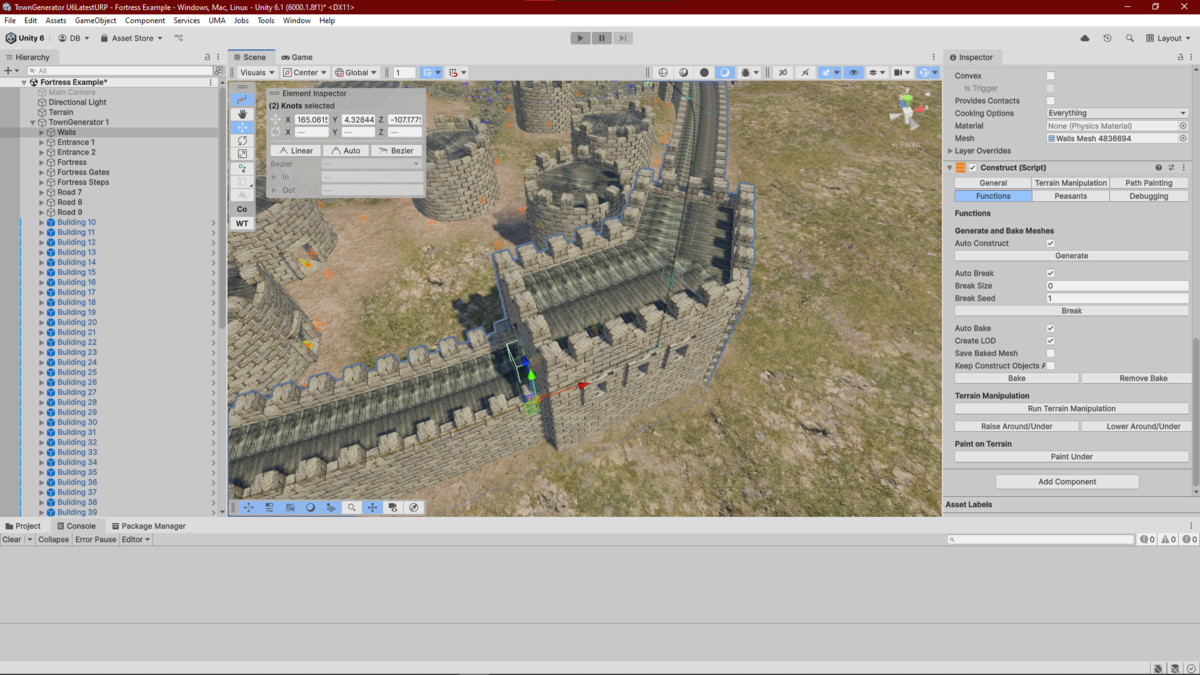
Task: Click the Play button in the top toolbar
Action: tap(580, 38)
